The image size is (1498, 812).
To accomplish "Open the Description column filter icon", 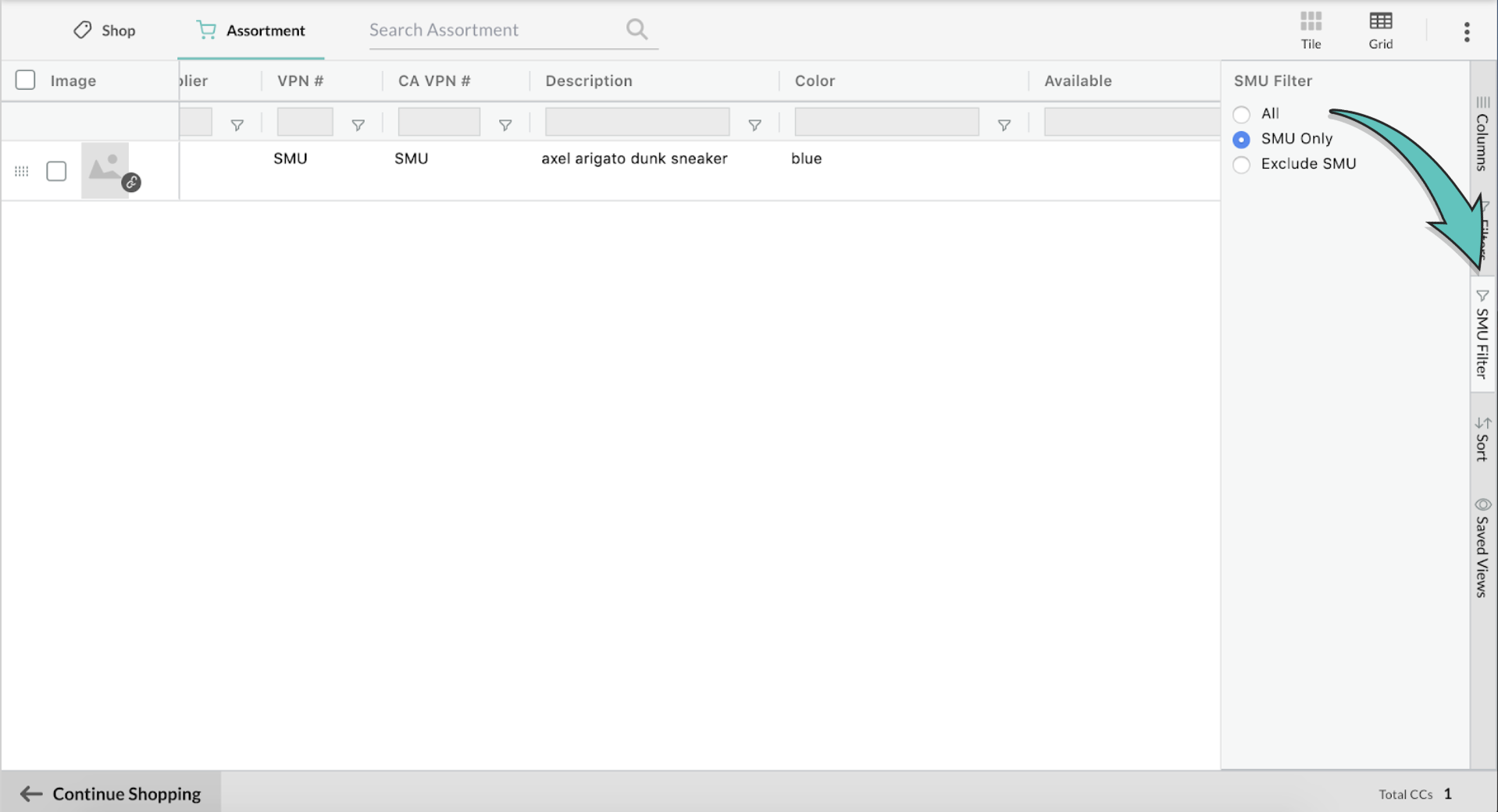I will 754,125.
